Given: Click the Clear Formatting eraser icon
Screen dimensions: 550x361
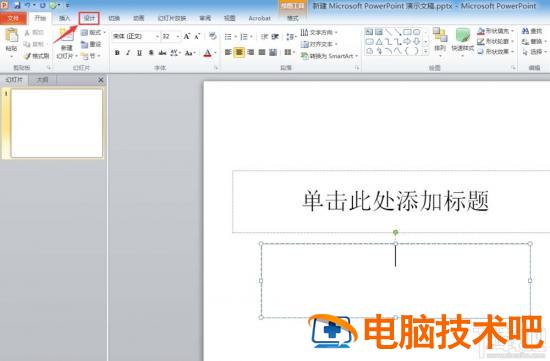Looking at the screenshot, I should (x=213, y=36).
